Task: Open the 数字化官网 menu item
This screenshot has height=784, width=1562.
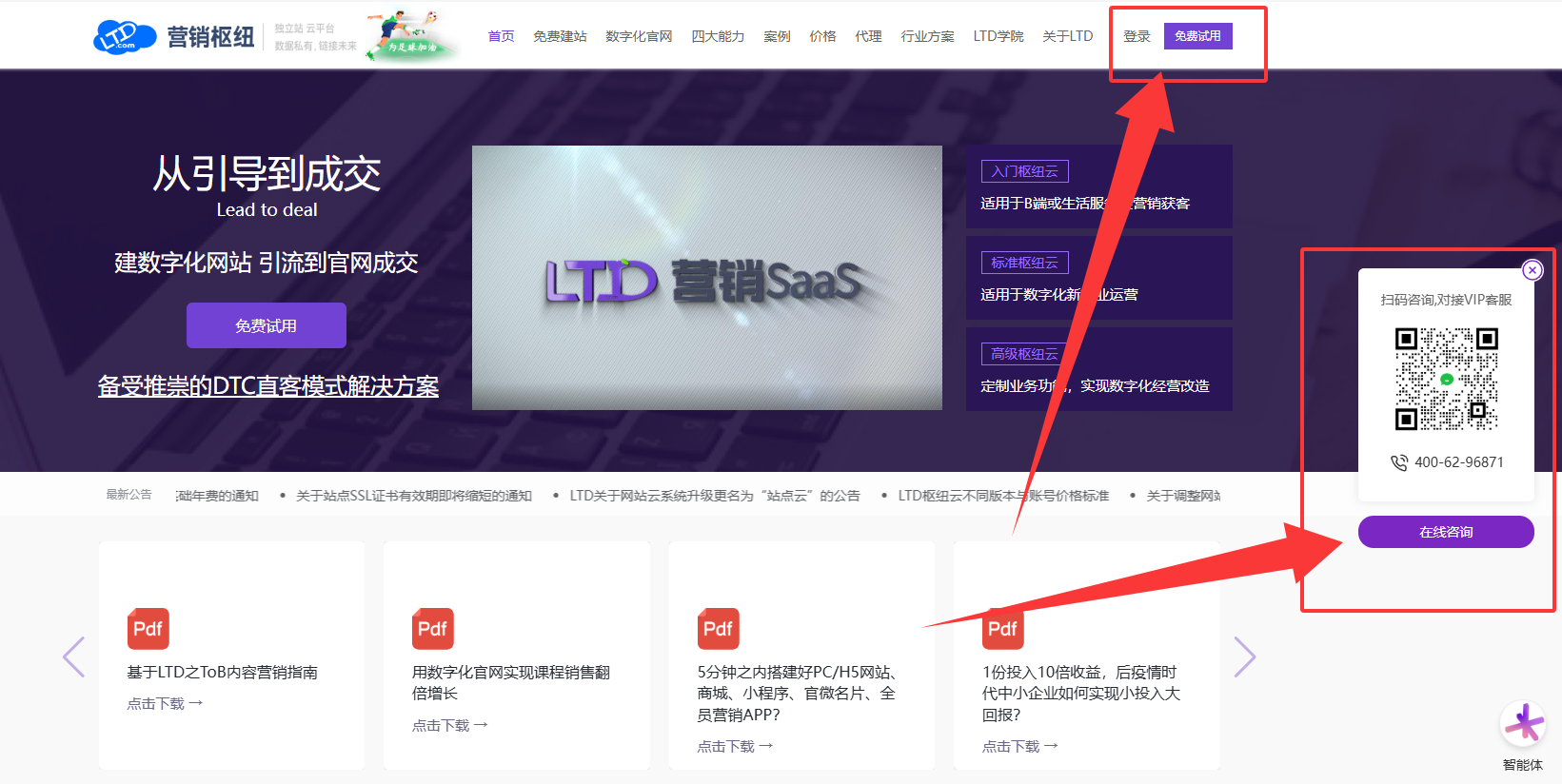Action: pyautogui.click(x=639, y=36)
